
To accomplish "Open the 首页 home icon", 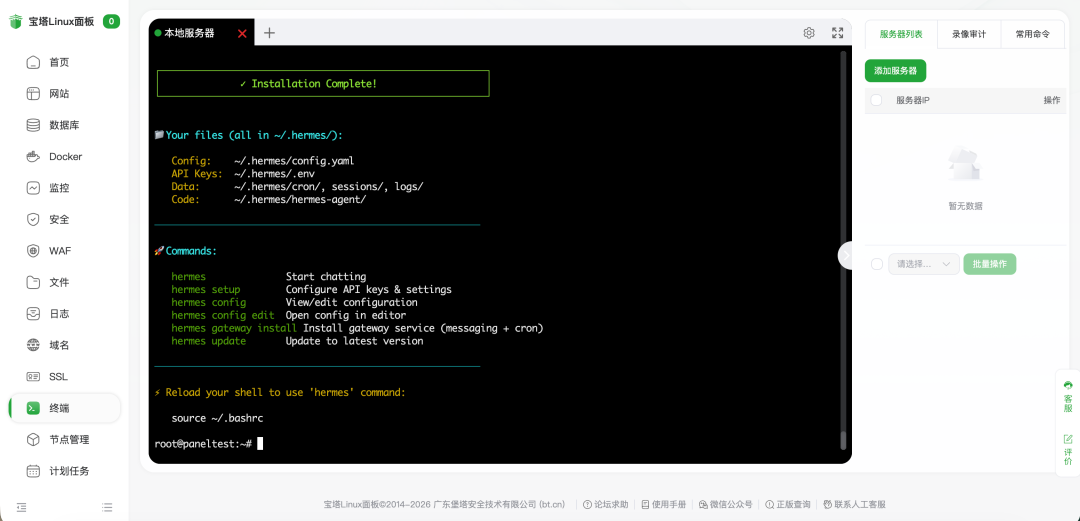I will 33,63.
